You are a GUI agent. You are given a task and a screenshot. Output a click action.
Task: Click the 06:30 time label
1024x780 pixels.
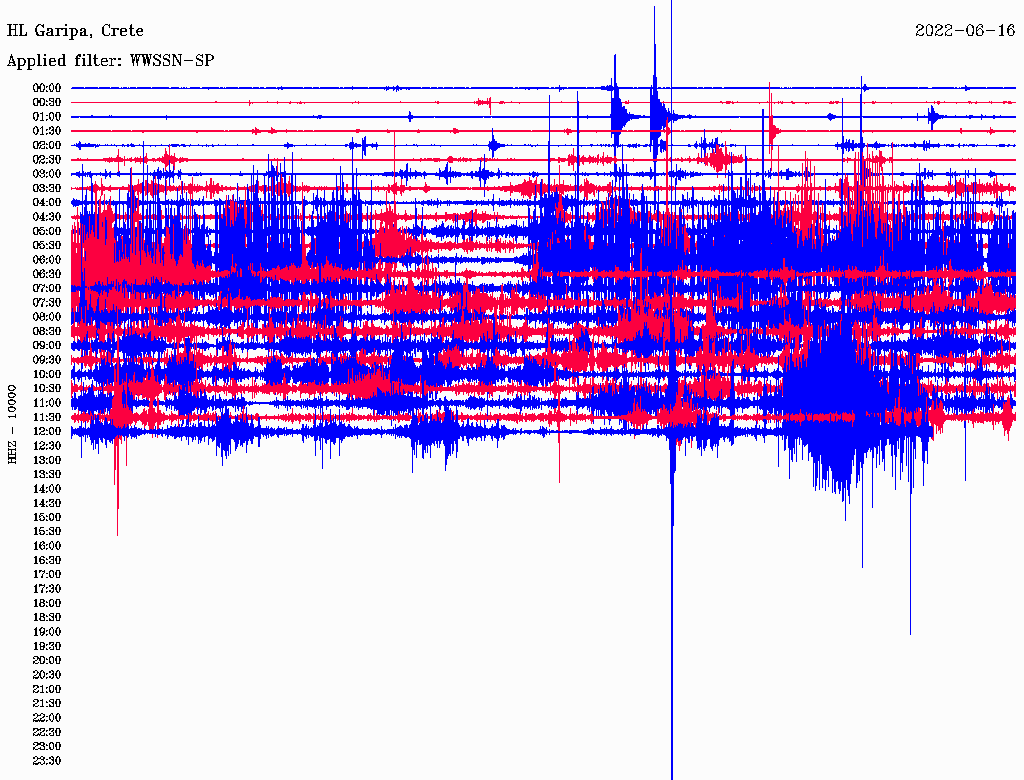pos(47,274)
